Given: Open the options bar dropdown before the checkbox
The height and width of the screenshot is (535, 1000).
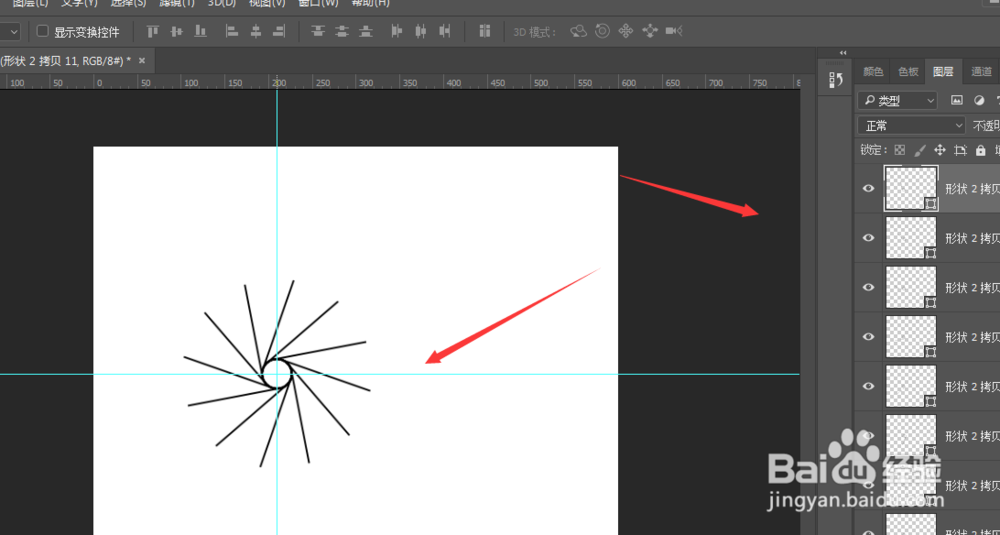Looking at the screenshot, I should coord(10,31).
